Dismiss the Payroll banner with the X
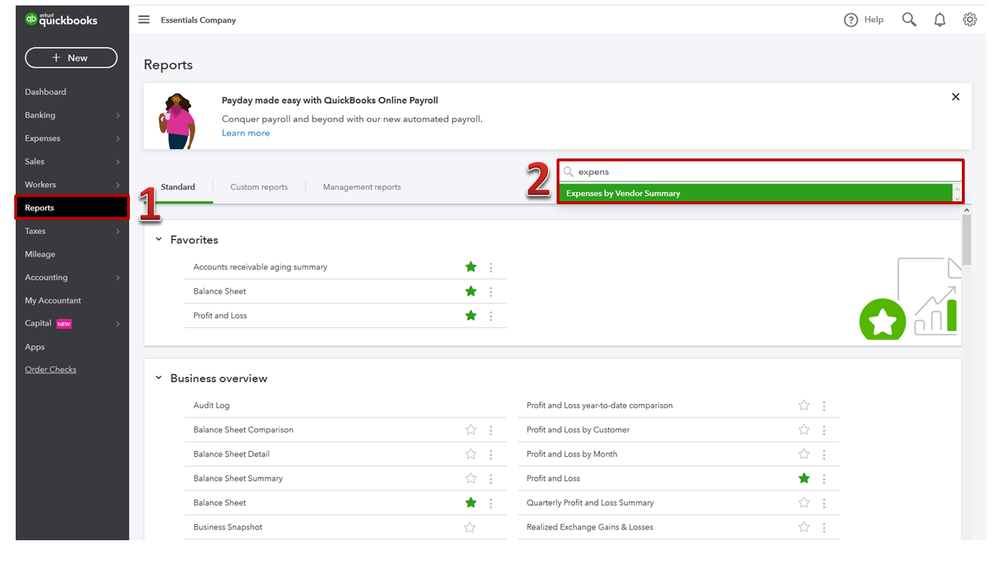 click(x=956, y=97)
